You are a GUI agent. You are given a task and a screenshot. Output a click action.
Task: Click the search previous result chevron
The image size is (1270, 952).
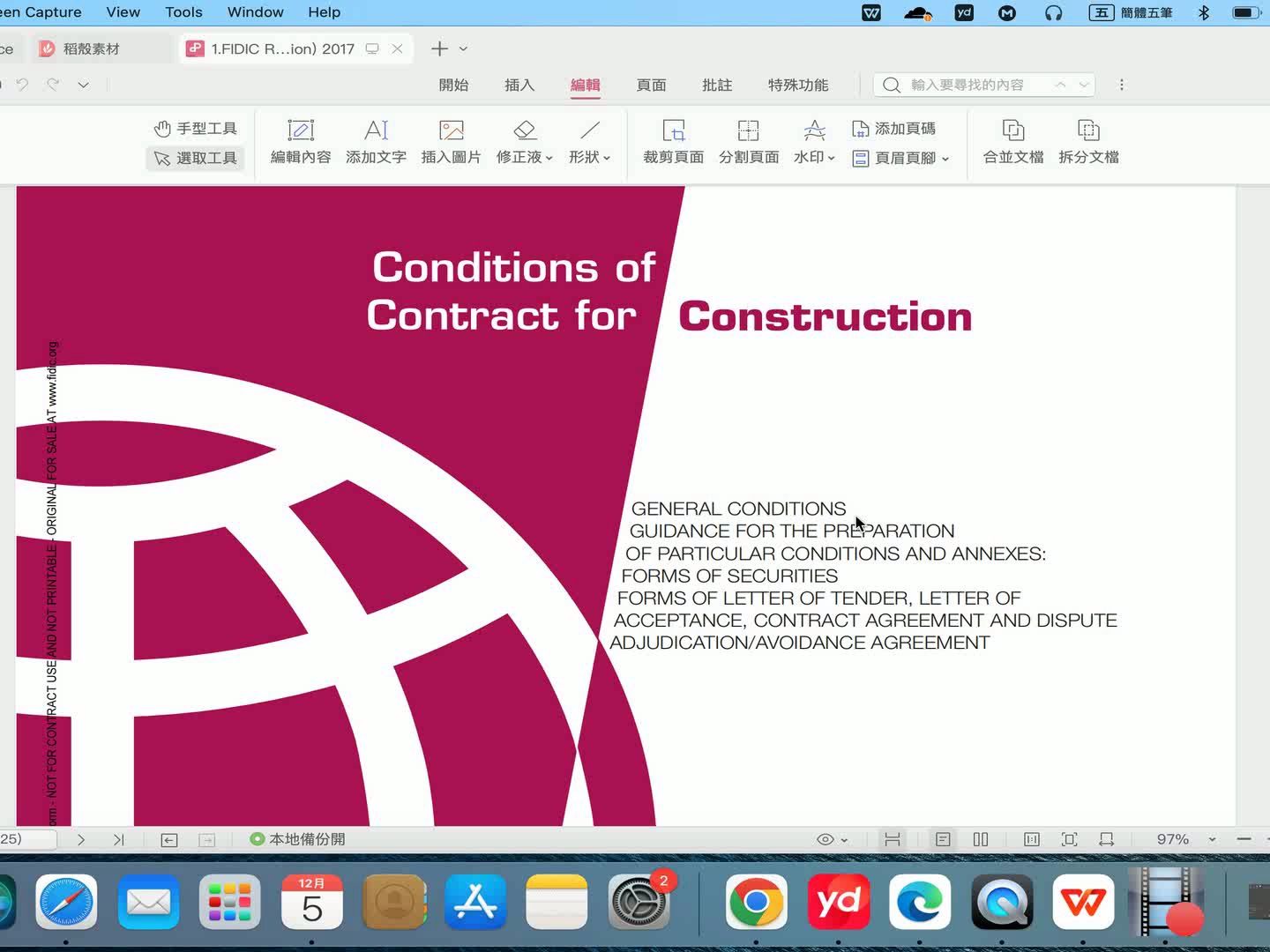point(1060,85)
